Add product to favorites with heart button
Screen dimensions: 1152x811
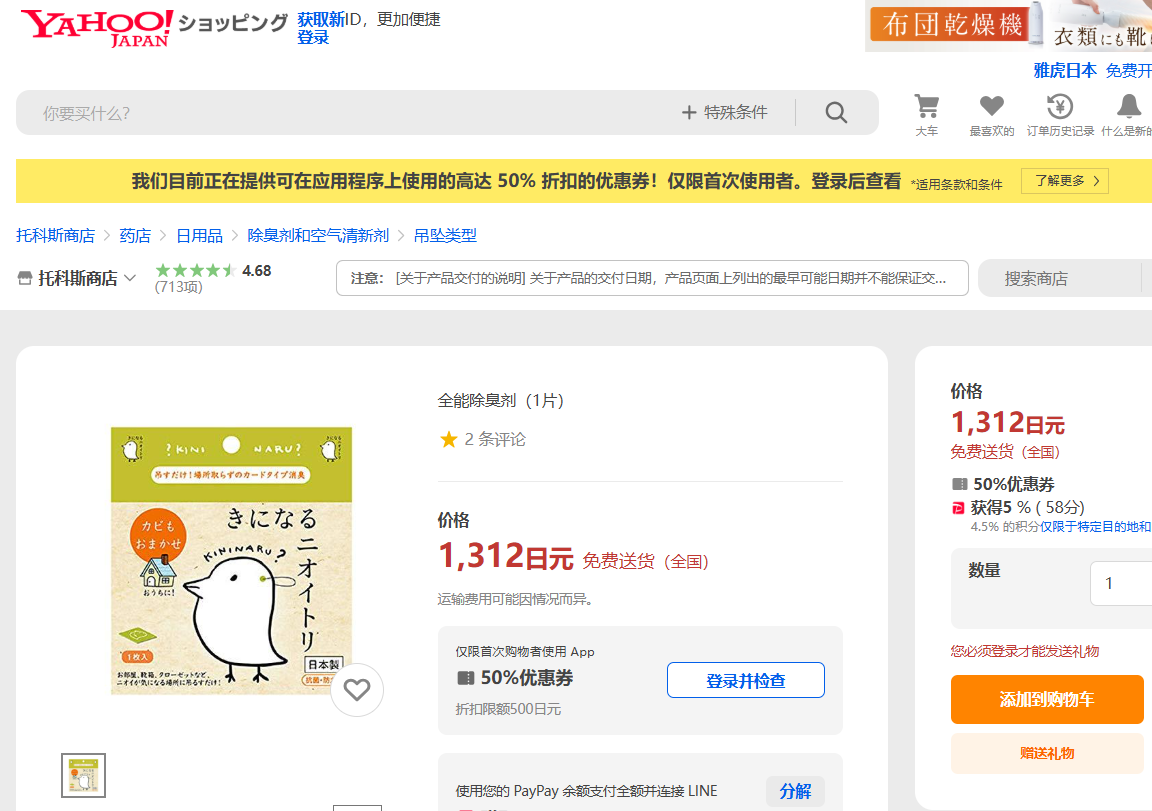tap(357, 690)
